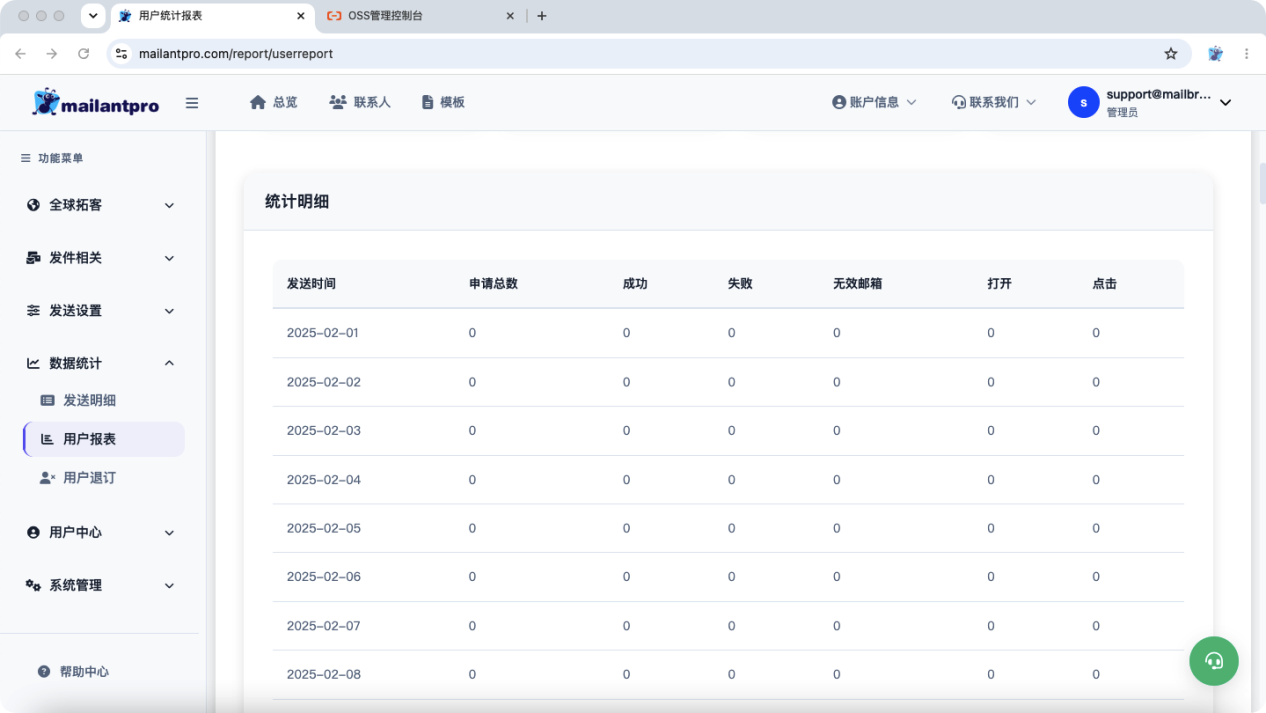Click the globe icon for 全球拓客

(x=33, y=205)
